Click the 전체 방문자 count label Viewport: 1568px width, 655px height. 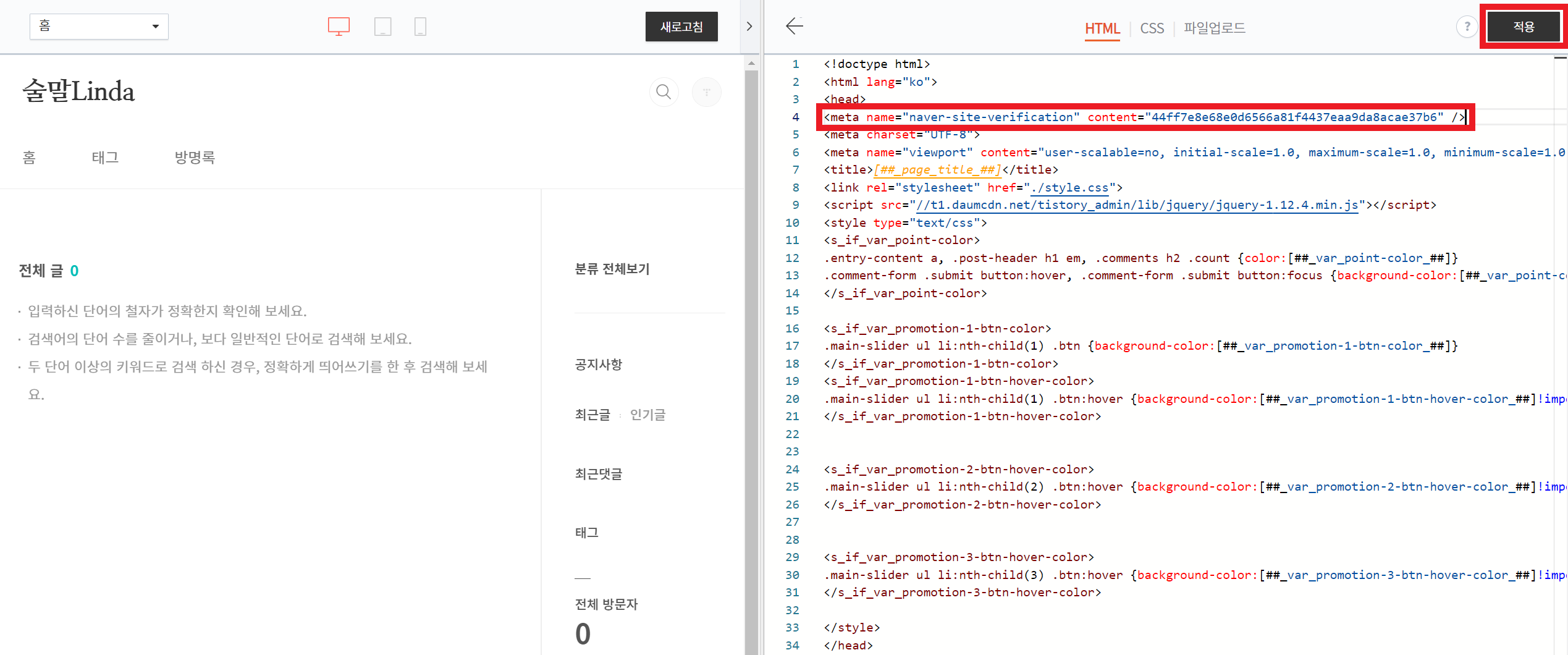[x=606, y=604]
